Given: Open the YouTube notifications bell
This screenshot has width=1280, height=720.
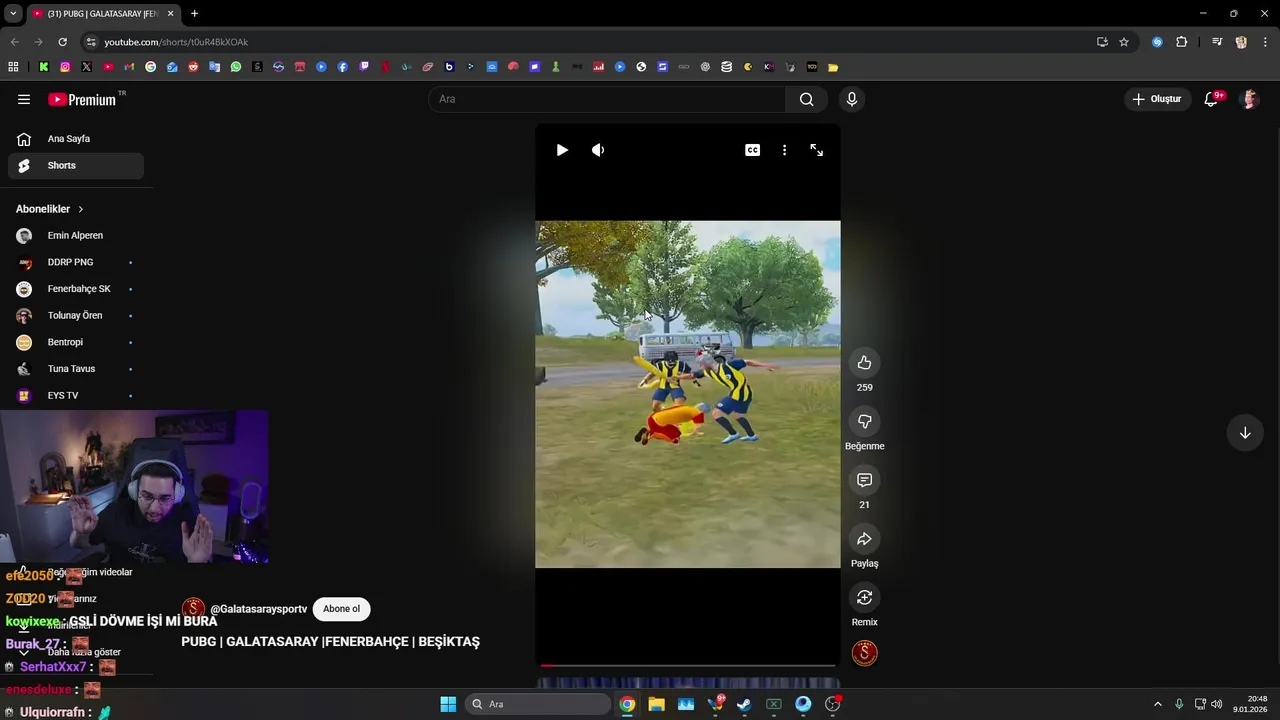Looking at the screenshot, I should point(1211,99).
